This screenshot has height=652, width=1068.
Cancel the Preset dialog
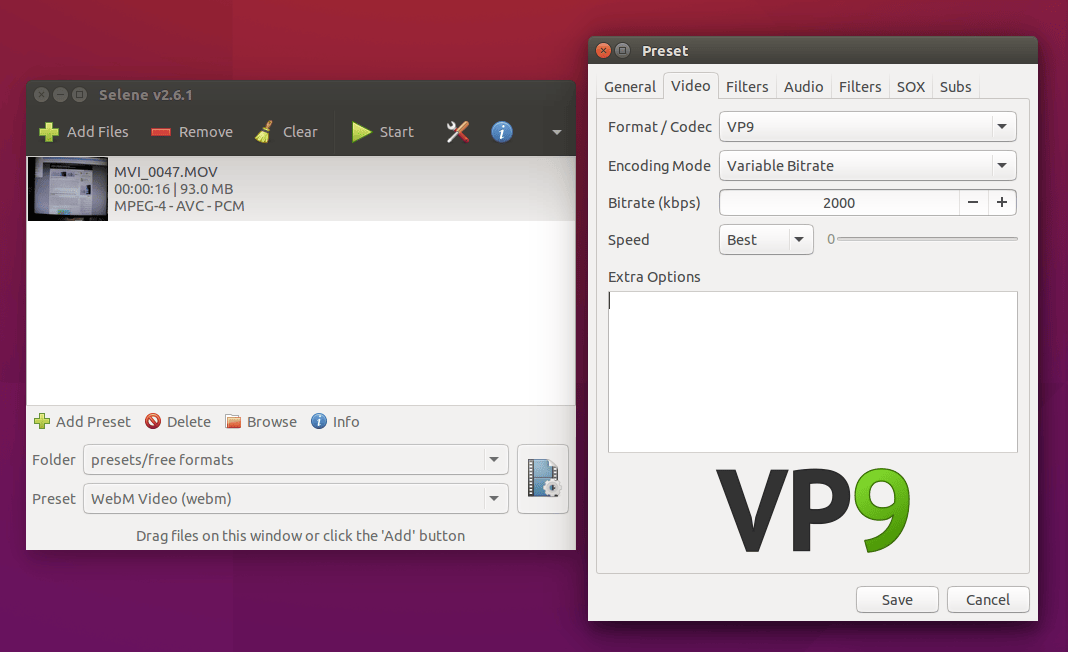(988, 600)
